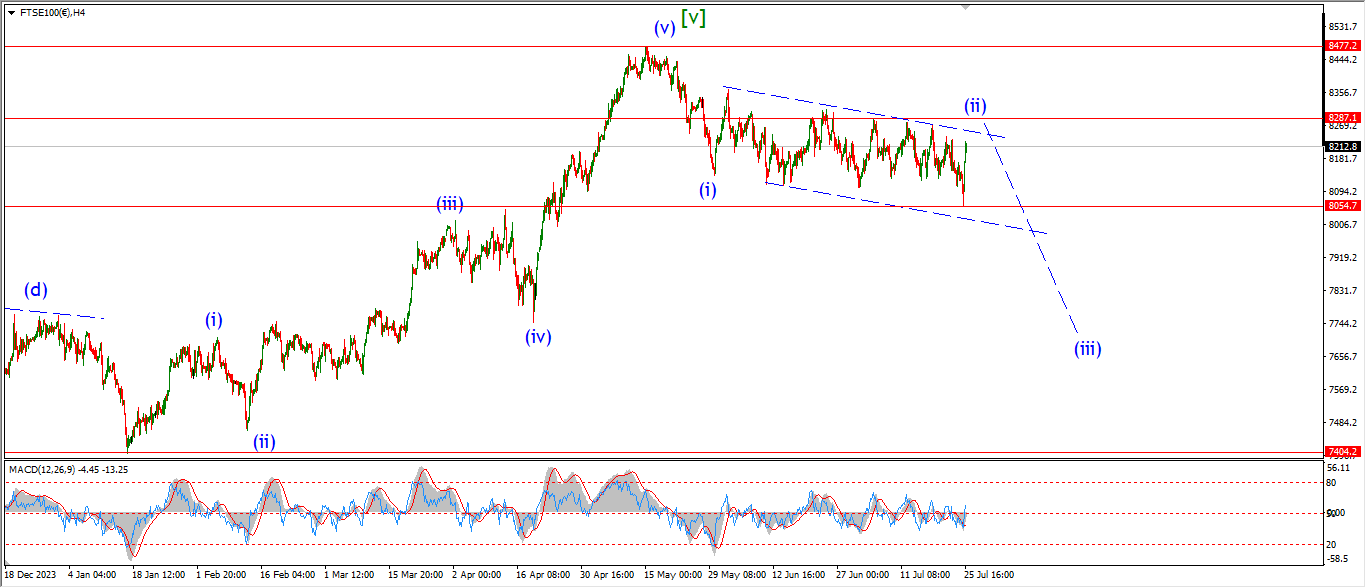Select the grey 8212.8 current price tag
Image resolution: width=1366 pixels, height=588 pixels.
[x=1343, y=146]
